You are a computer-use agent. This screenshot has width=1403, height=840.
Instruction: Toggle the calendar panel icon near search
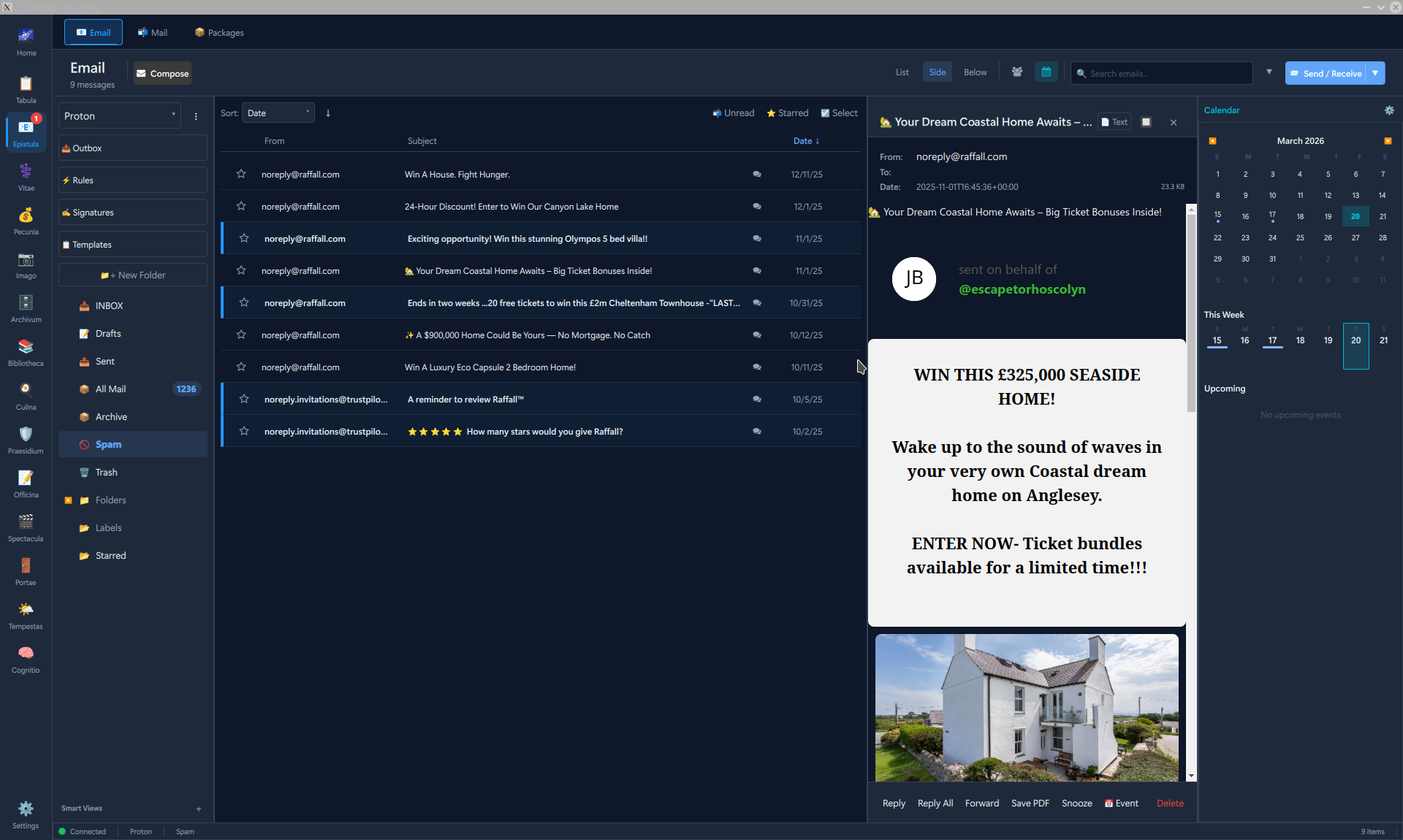pyautogui.click(x=1046, y=72)
